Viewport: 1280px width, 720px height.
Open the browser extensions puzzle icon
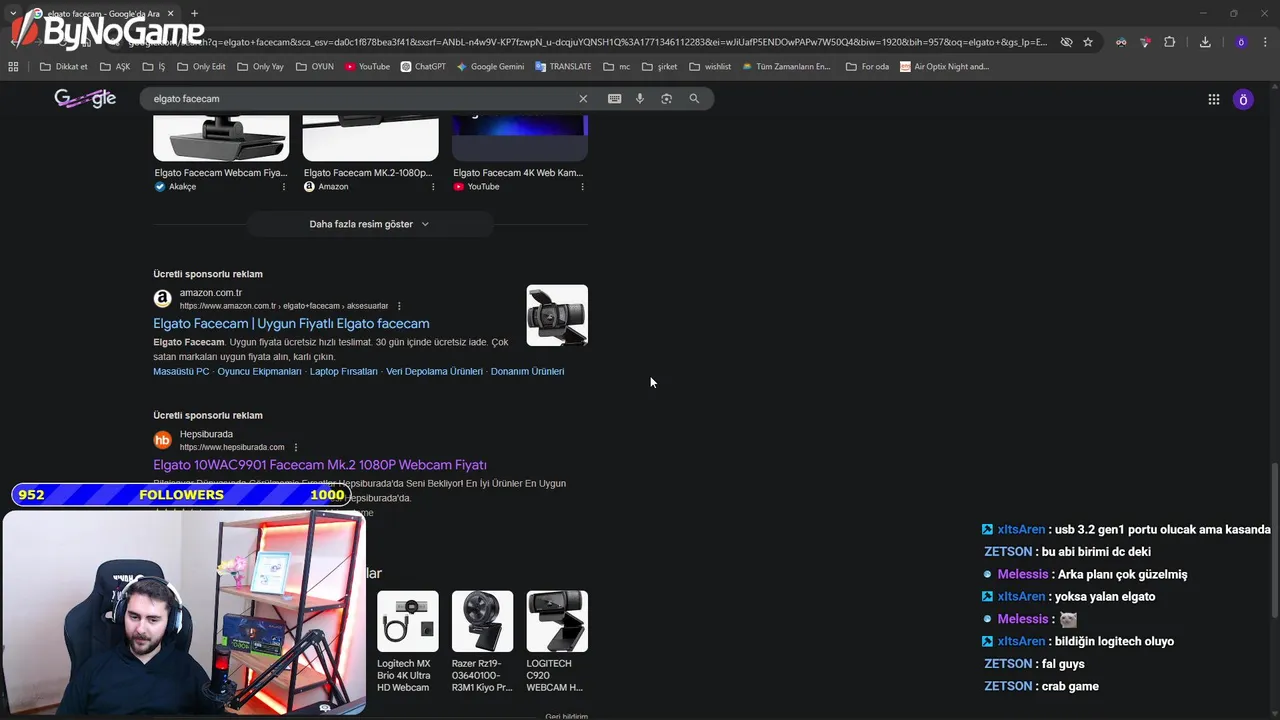click(x=1169, y=42)
